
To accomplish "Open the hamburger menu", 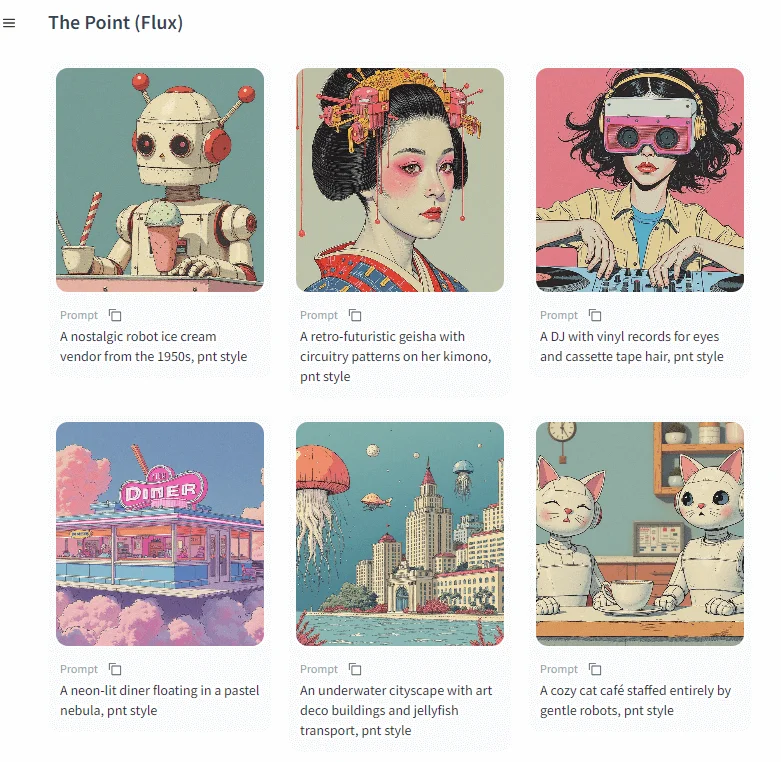I will [x=9, y=23].
